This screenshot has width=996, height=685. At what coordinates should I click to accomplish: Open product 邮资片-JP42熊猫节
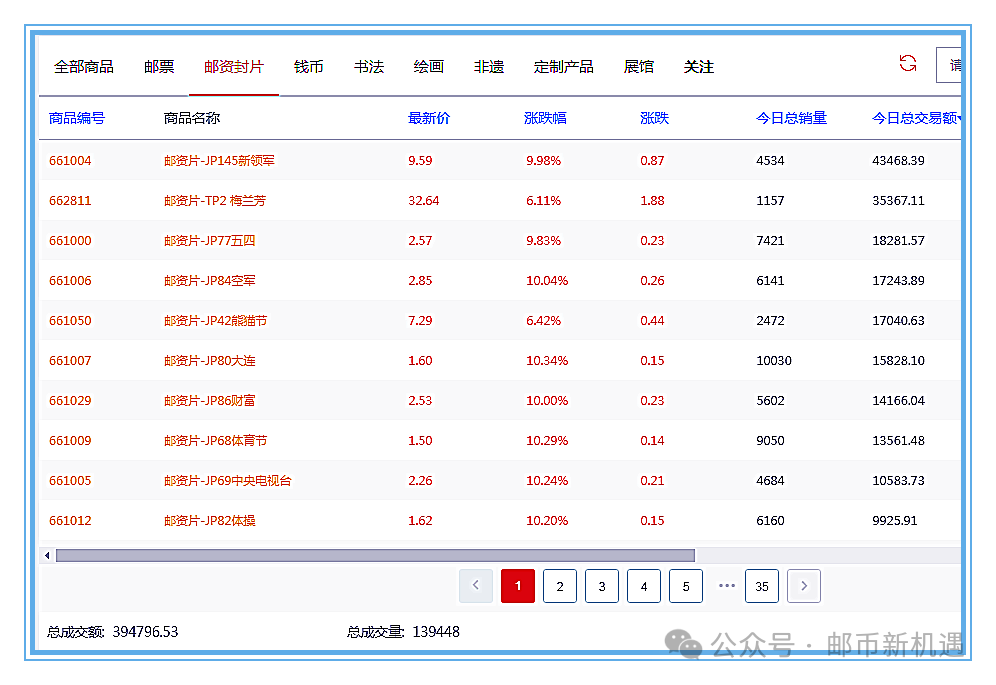point(215,321)
